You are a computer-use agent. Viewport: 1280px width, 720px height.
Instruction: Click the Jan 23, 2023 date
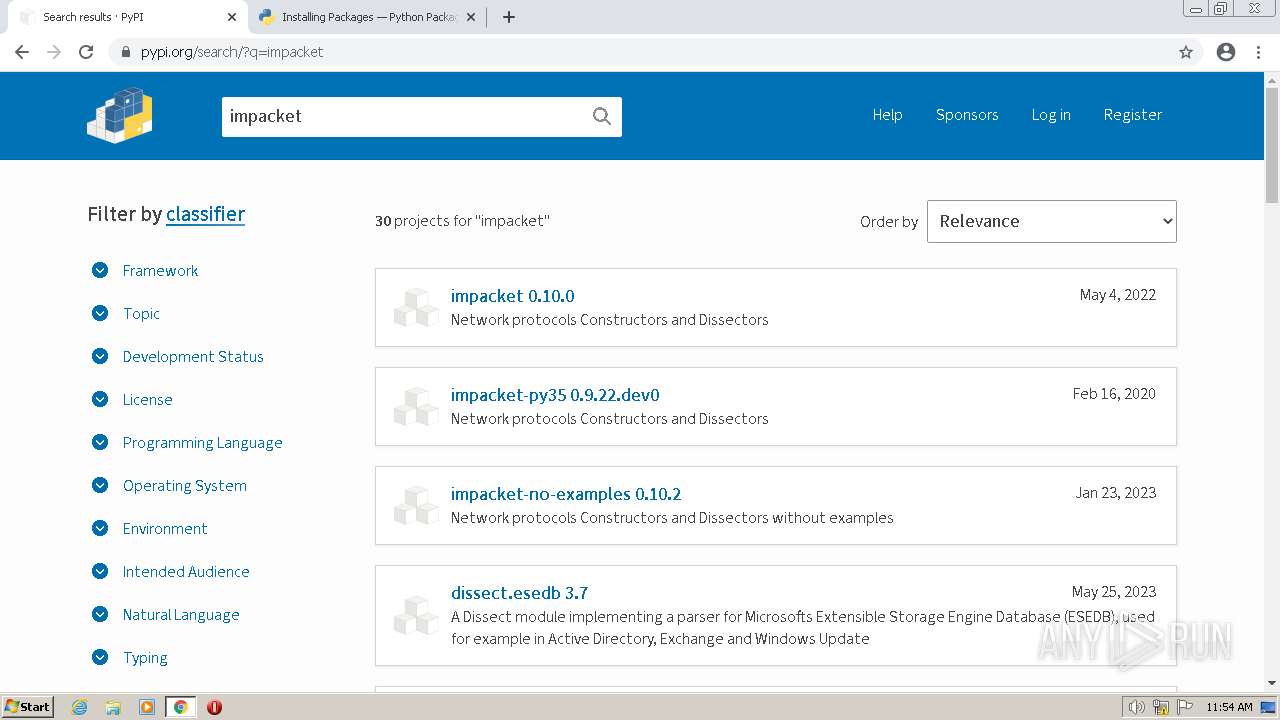(1116, 493)
